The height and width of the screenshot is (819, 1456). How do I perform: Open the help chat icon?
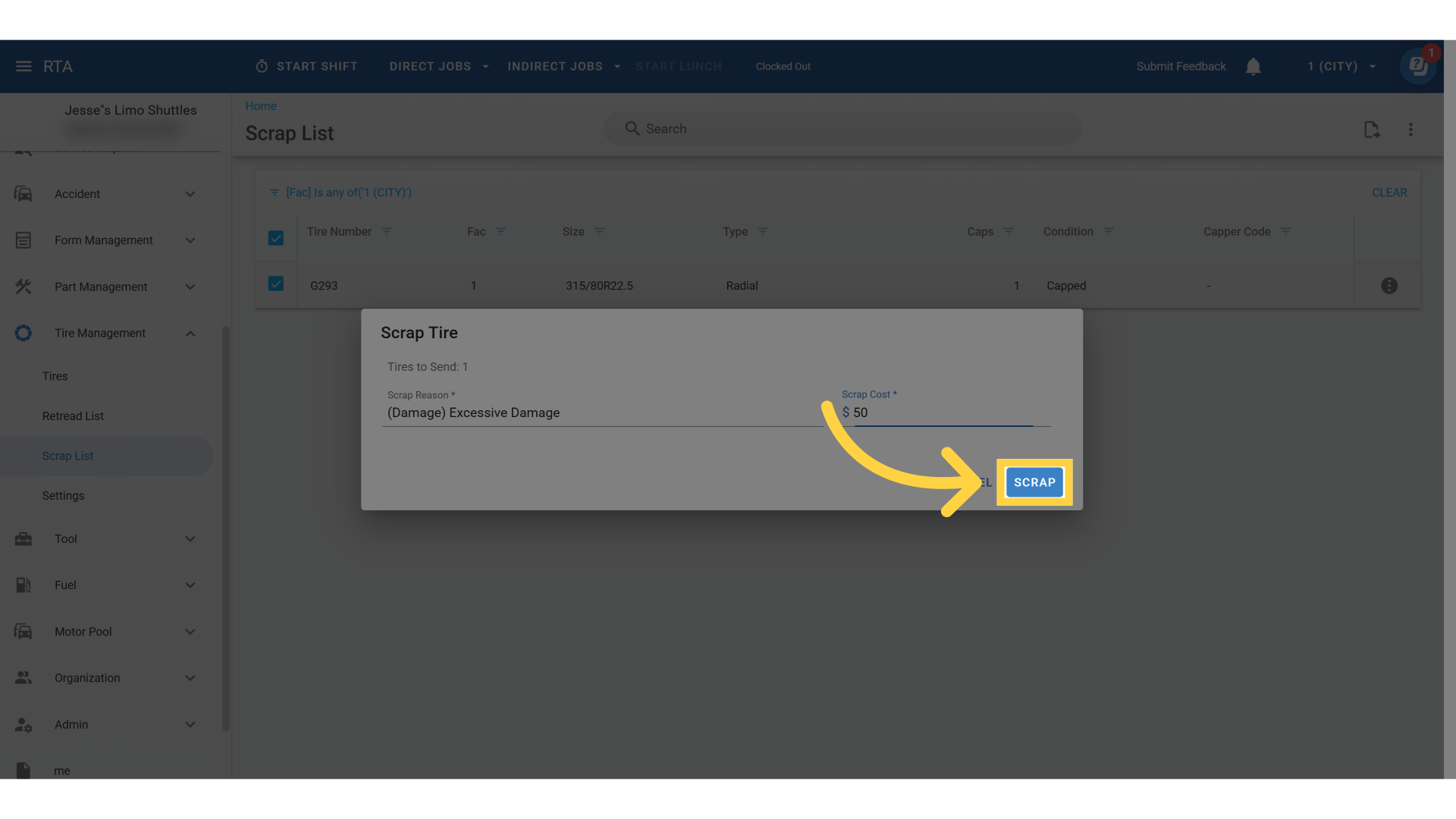coord(1417,67)
